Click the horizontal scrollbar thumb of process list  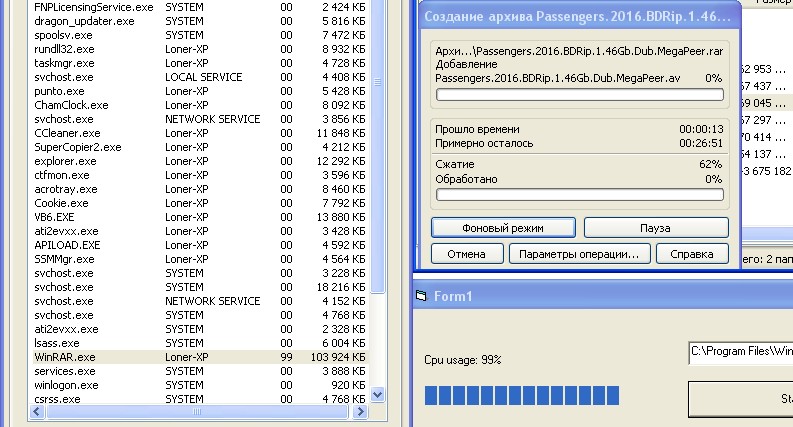click(197, 412)
